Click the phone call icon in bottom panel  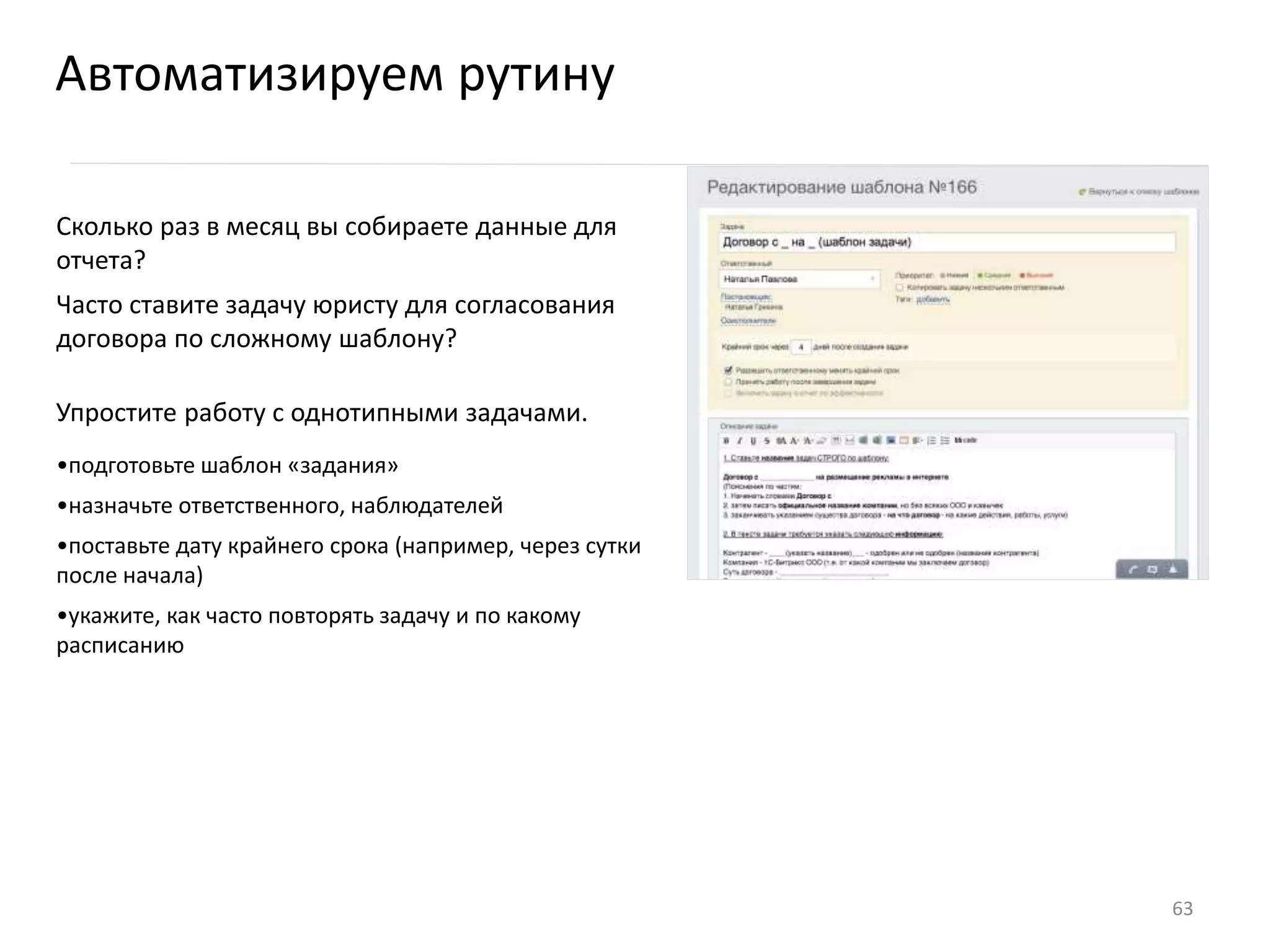[x=1132, y=570]
